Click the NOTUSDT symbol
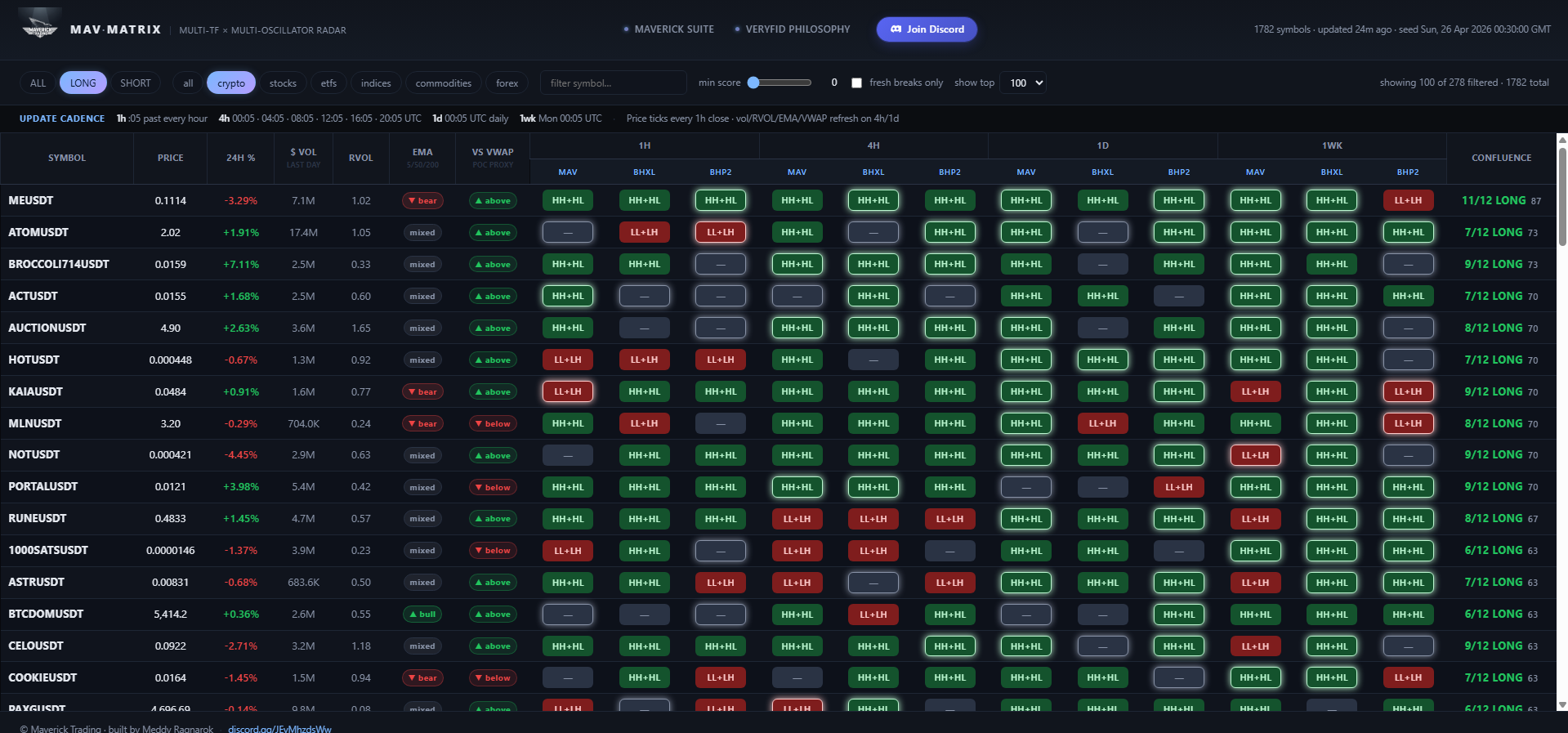The height and width of the screenshot is (733, 1568). (x=34, y=454)
